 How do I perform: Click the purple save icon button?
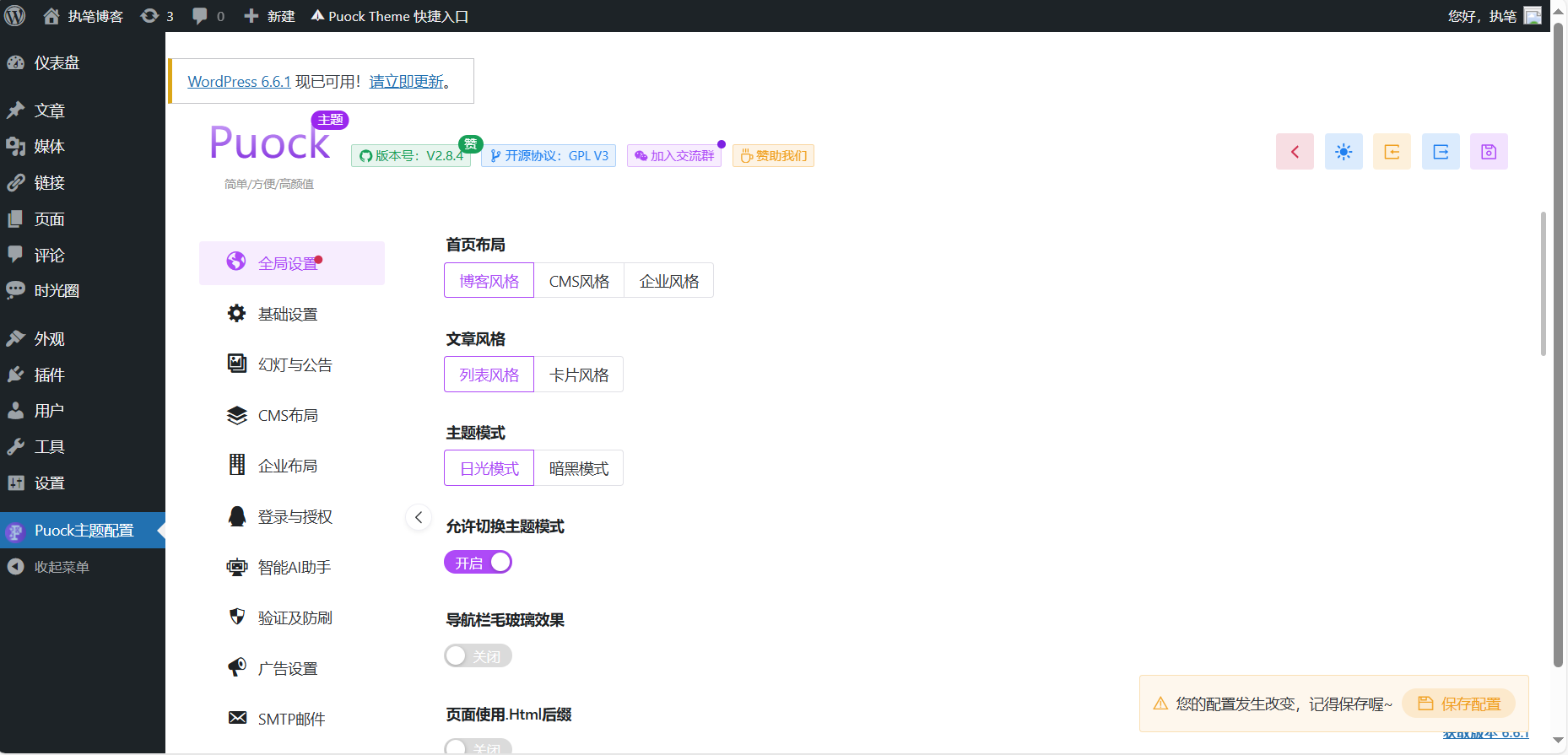click(x=1489, y=152)
